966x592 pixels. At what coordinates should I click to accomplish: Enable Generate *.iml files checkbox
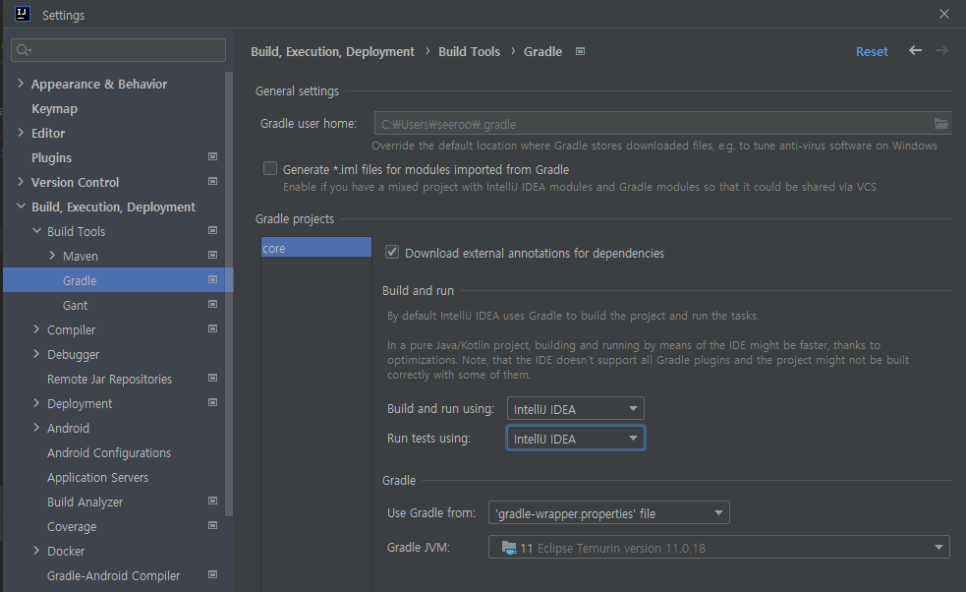click(x=270, y=168)
